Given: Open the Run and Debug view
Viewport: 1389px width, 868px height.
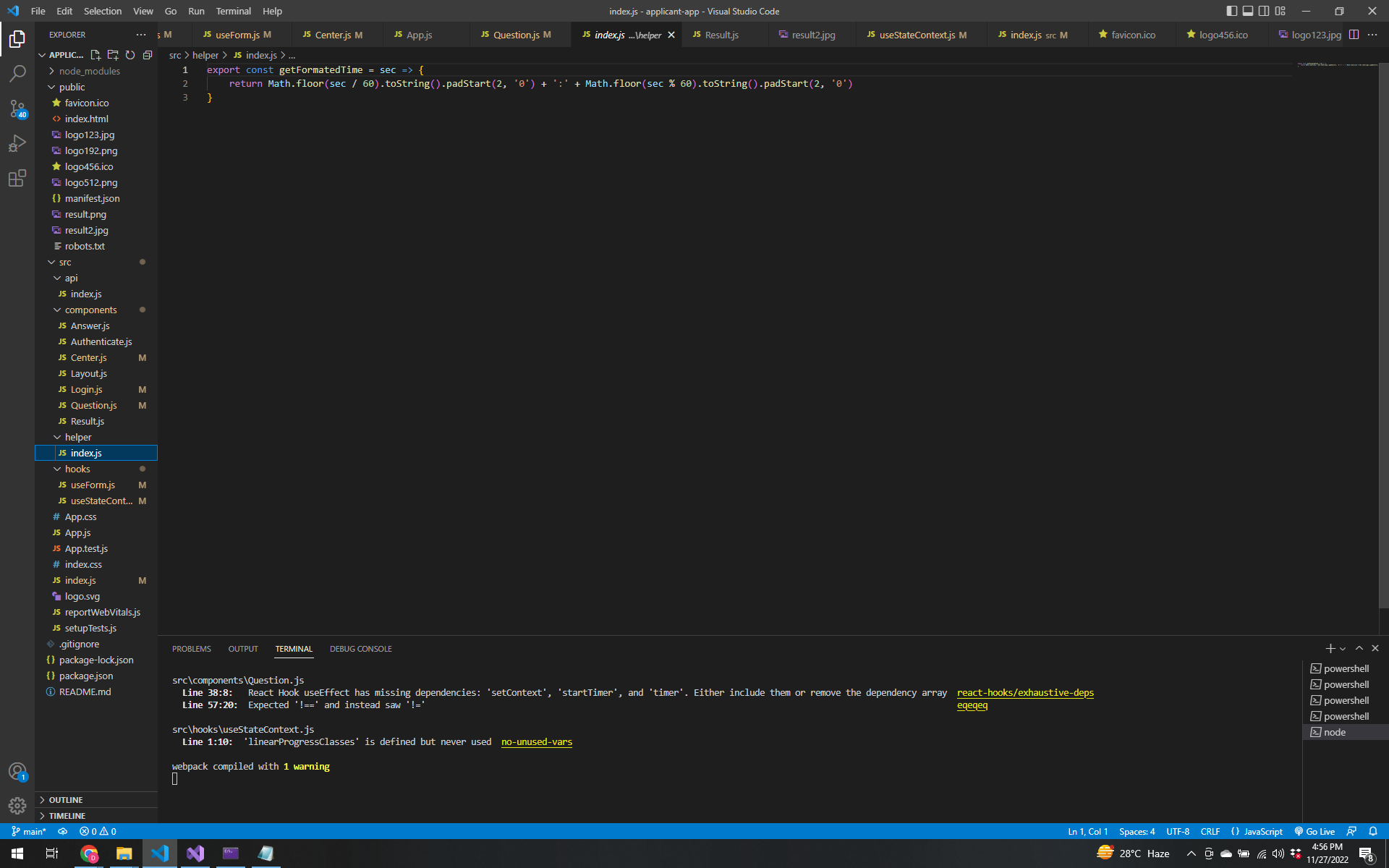Looking at the screenshot, I should [x=17, y=143].
